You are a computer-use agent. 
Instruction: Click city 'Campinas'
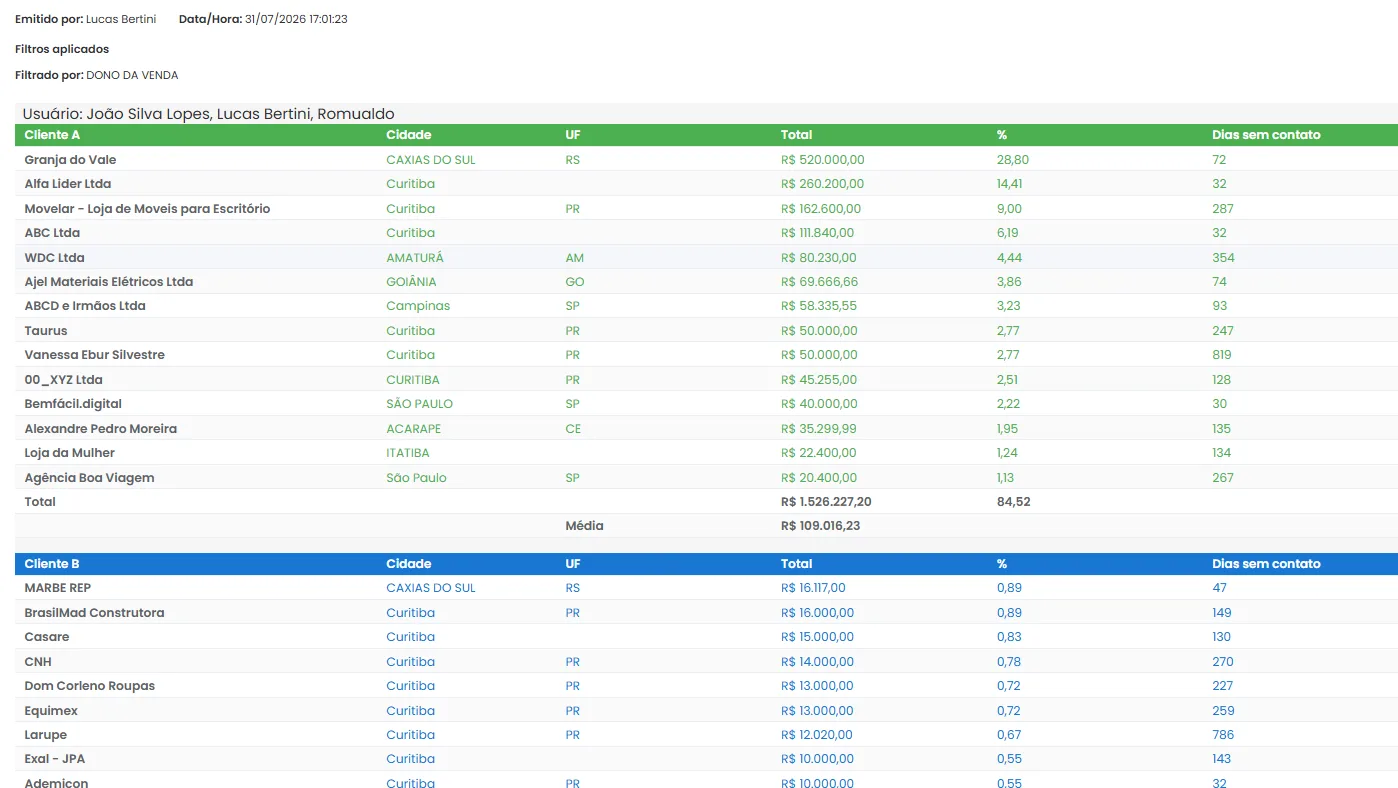(x=419, y=306)
